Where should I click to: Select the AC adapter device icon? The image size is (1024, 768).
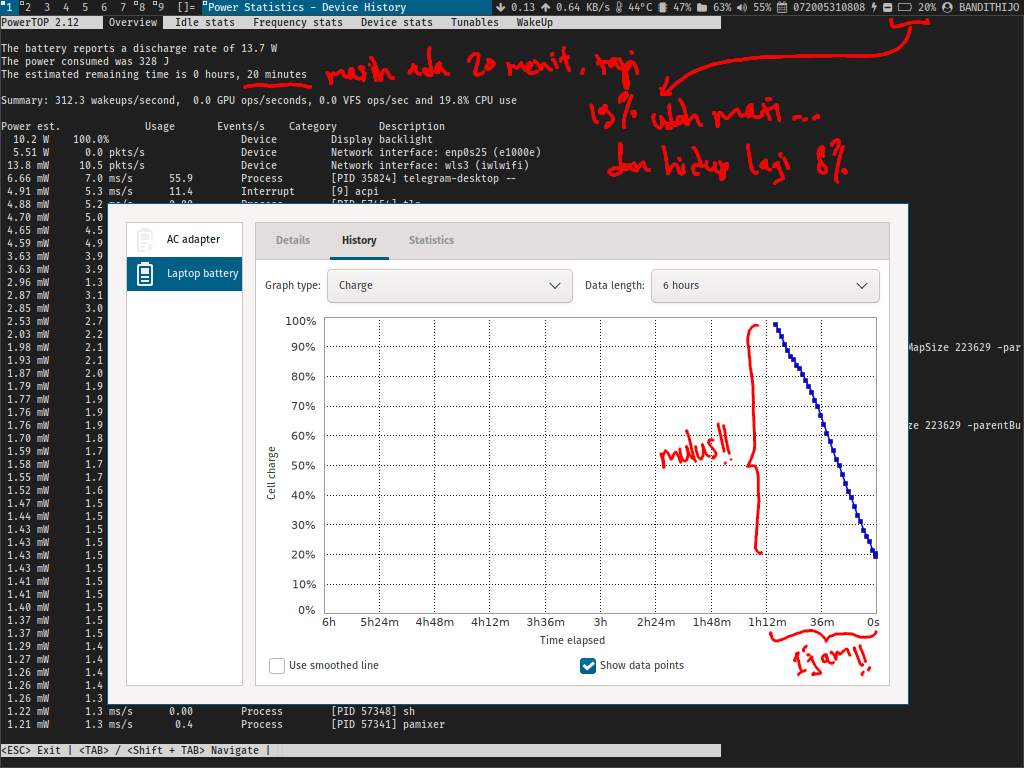pyautogui.click(x=145, y=240)
